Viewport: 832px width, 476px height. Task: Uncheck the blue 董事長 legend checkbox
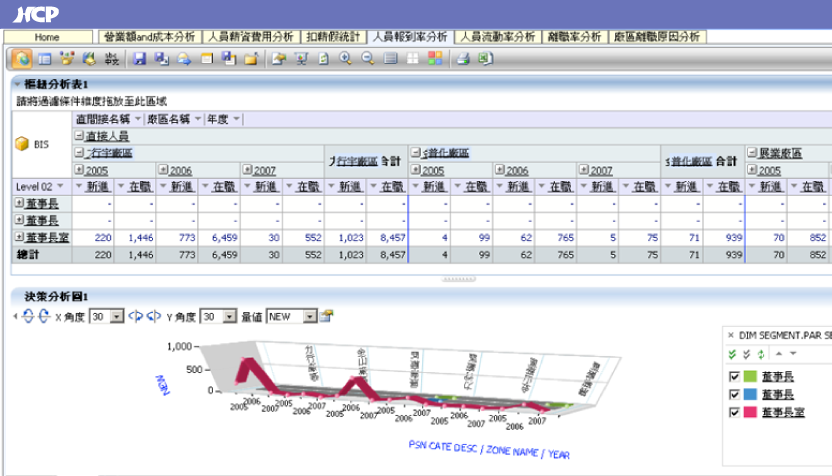[x=734, y=393]
